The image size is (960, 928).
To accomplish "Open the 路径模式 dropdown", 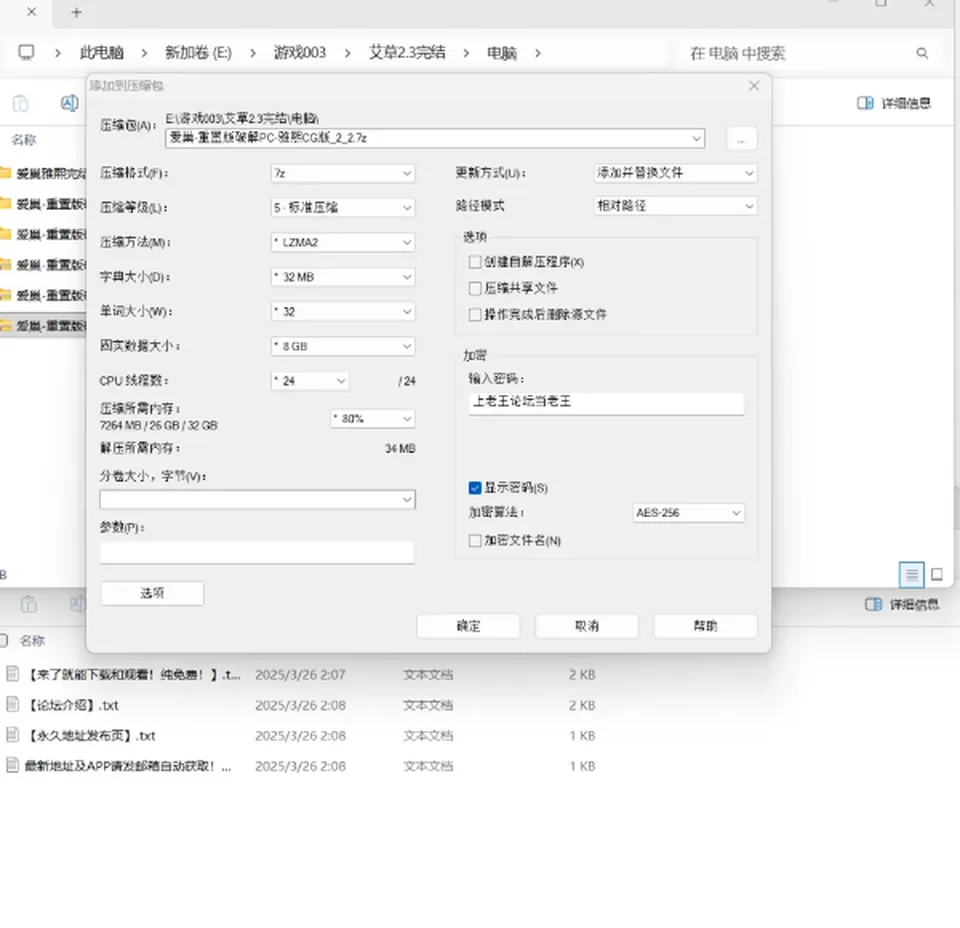I will tap(675, 206).
